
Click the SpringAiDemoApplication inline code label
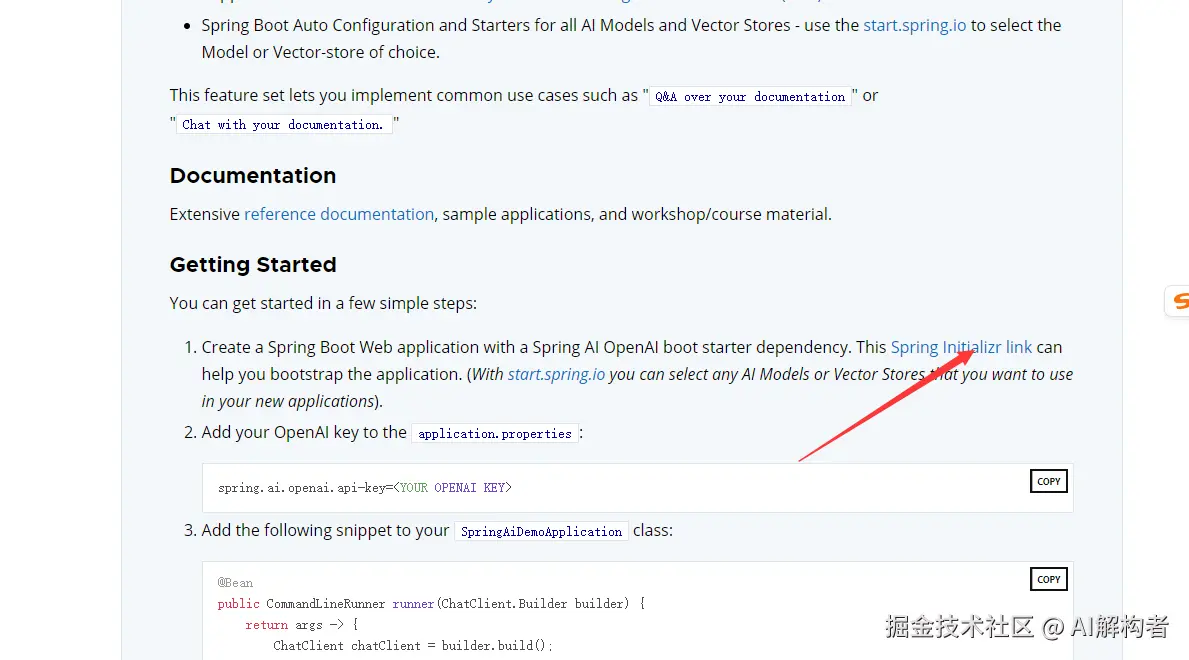click(541, 532)
